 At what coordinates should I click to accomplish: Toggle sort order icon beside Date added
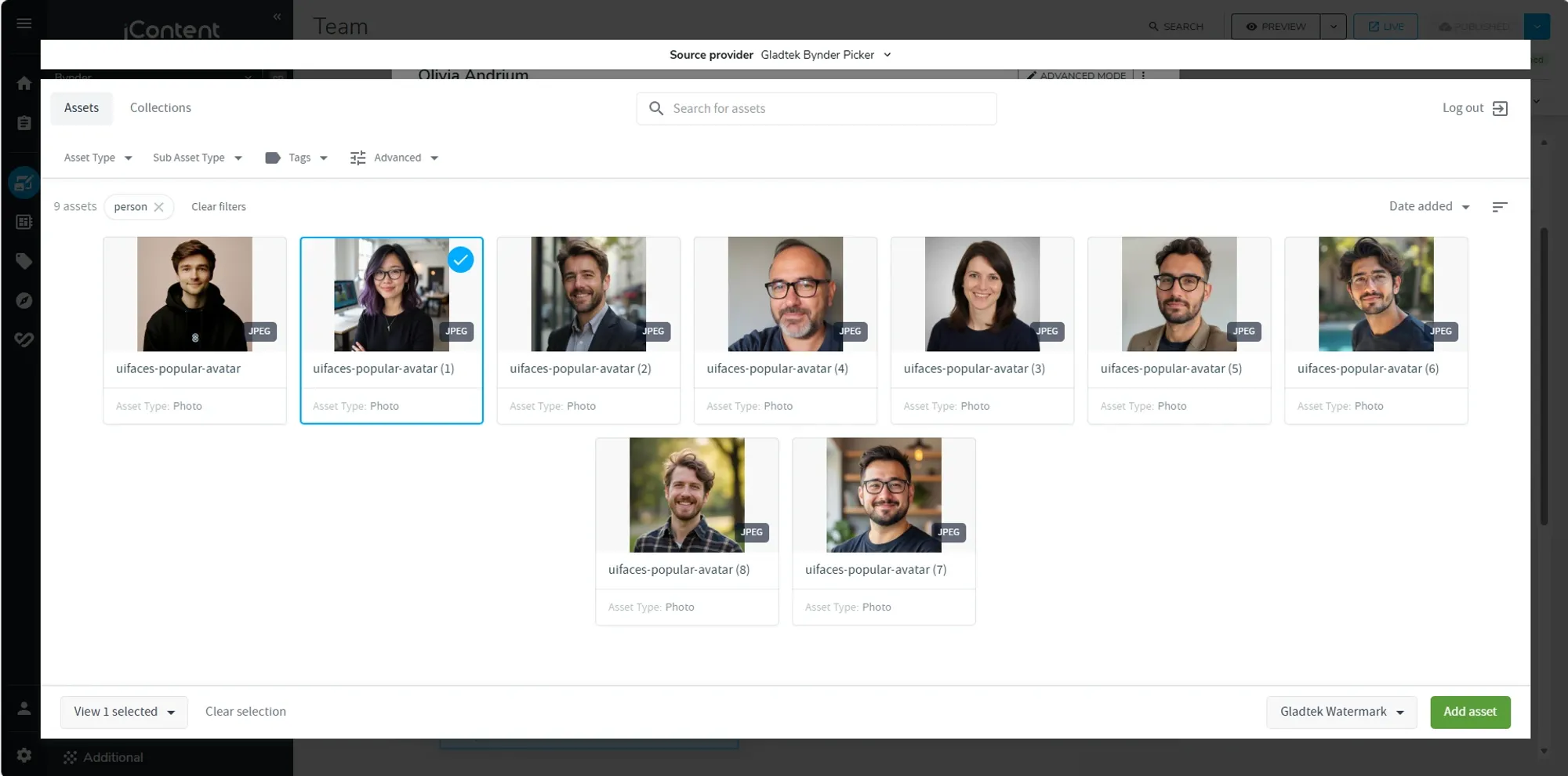pyautogui.click(x=1500, y=207)
